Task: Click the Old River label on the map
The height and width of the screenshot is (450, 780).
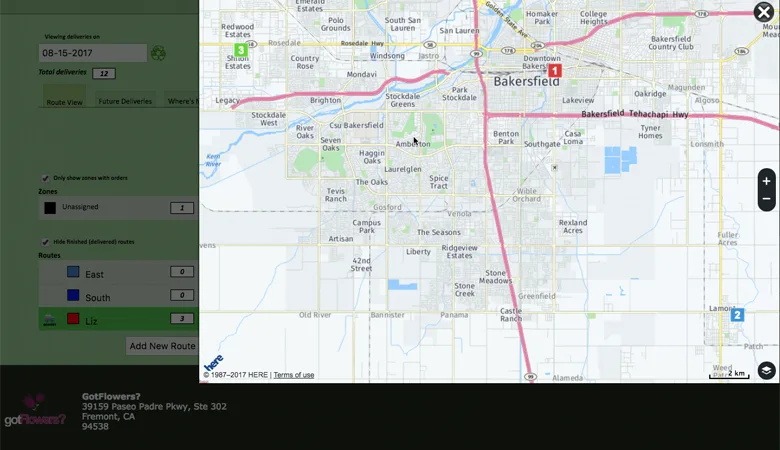Action: point(315,315)
